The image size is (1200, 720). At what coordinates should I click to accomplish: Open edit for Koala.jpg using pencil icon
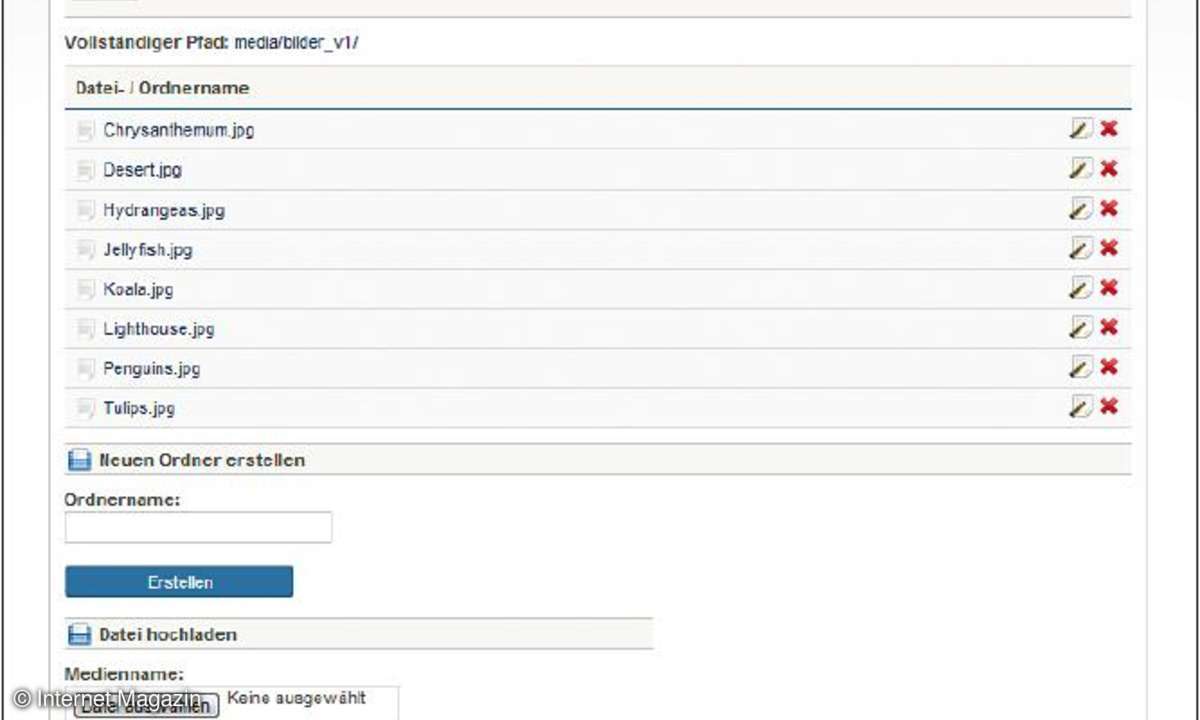(1080, 288)
